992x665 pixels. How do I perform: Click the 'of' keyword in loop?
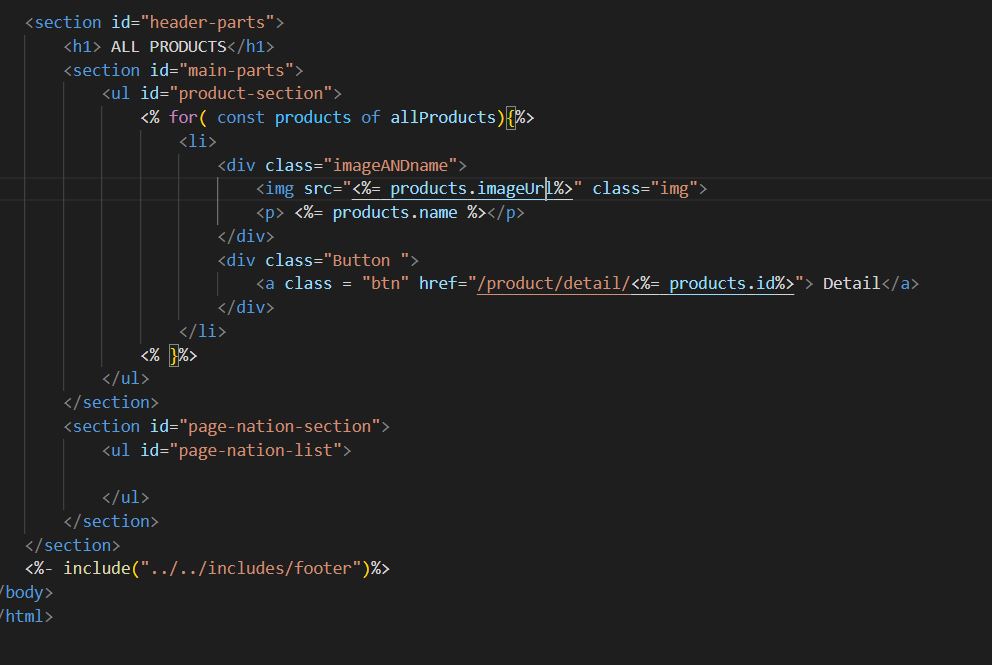point(371,118)
